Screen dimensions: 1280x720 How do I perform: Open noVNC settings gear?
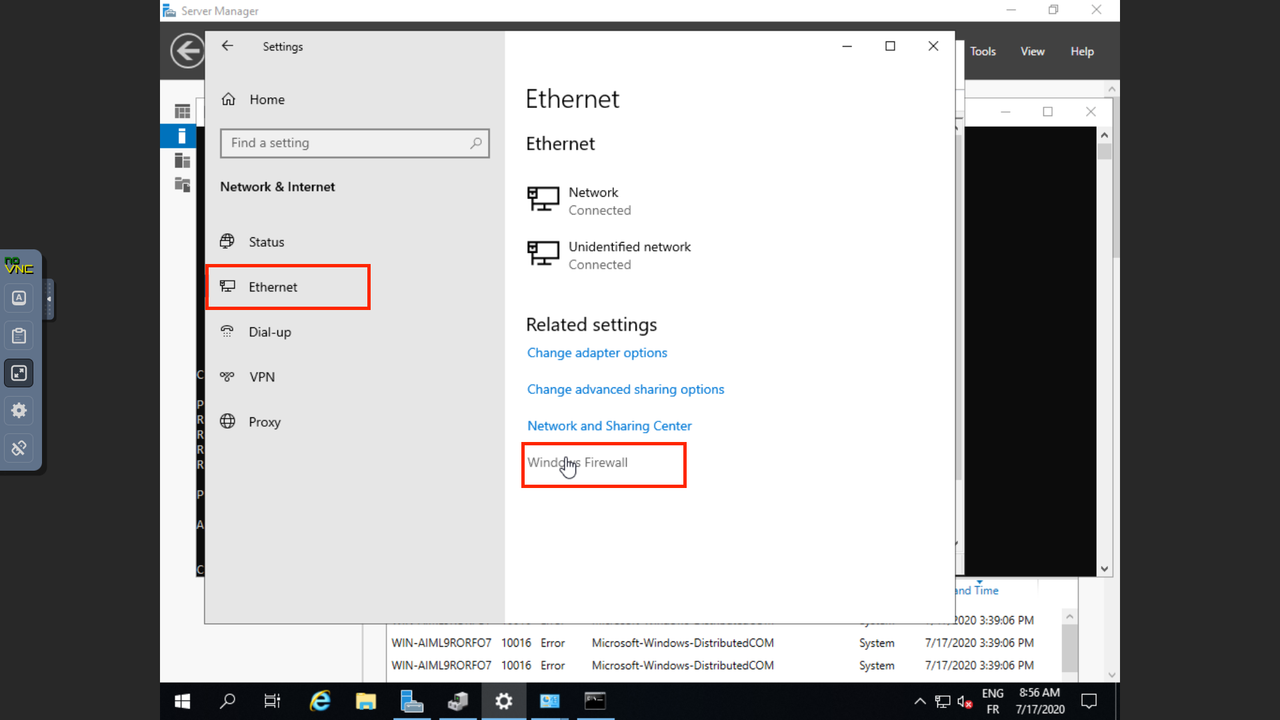(x=19, y=410)
